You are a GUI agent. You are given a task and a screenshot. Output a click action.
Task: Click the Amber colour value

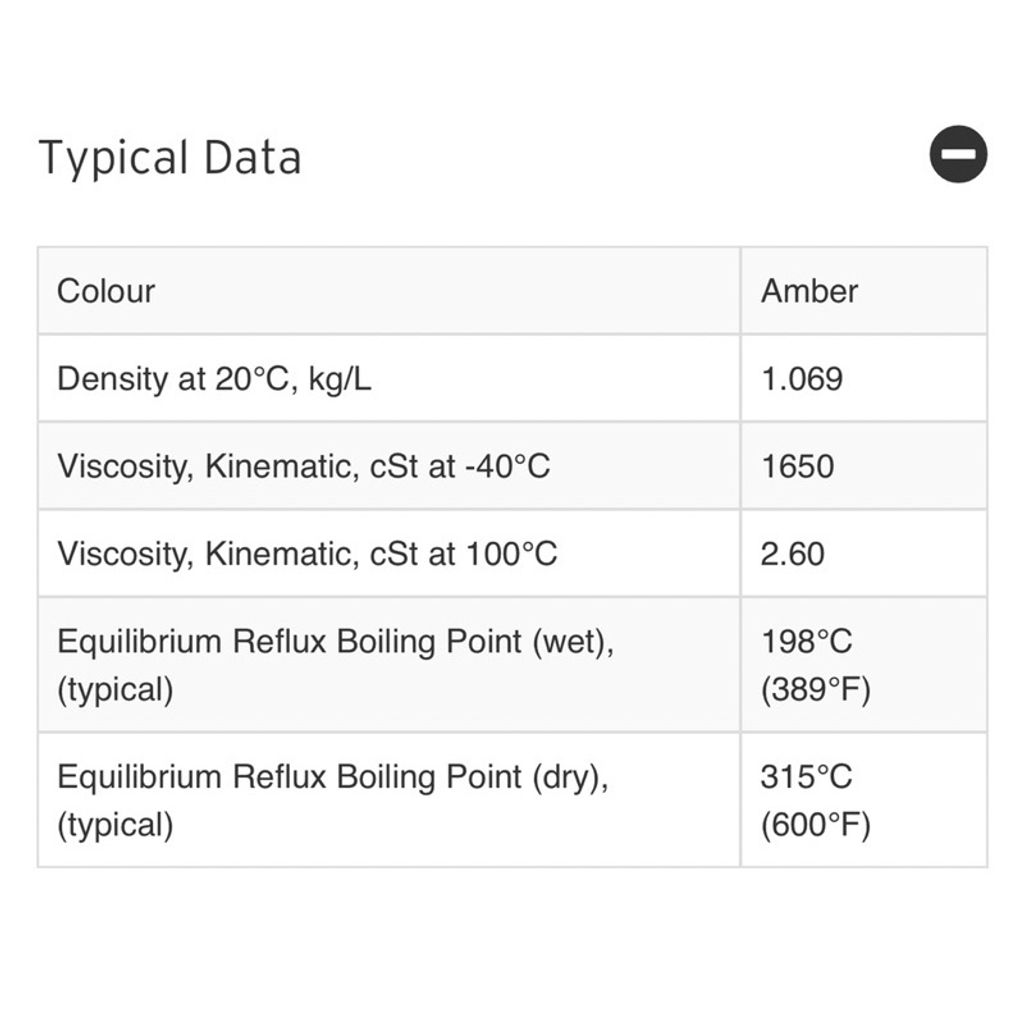tap(809, 291)
